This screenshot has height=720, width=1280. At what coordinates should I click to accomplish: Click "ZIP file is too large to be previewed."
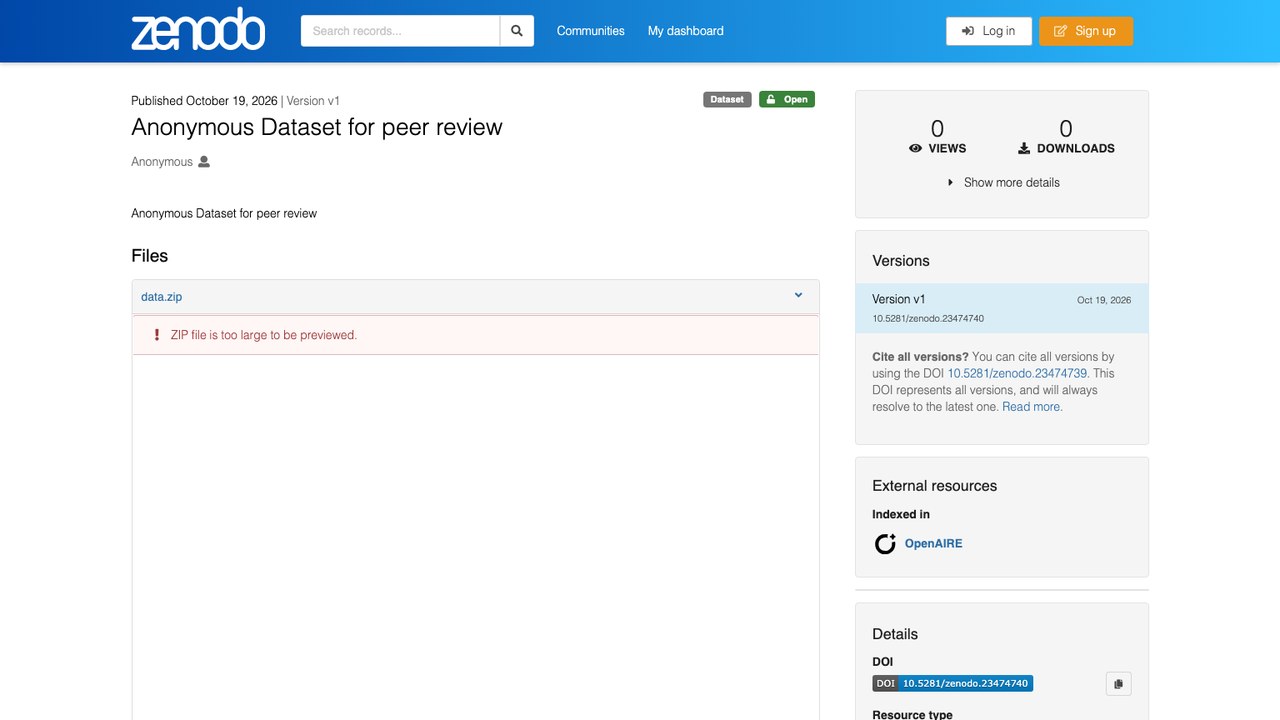tap(264, 335)
